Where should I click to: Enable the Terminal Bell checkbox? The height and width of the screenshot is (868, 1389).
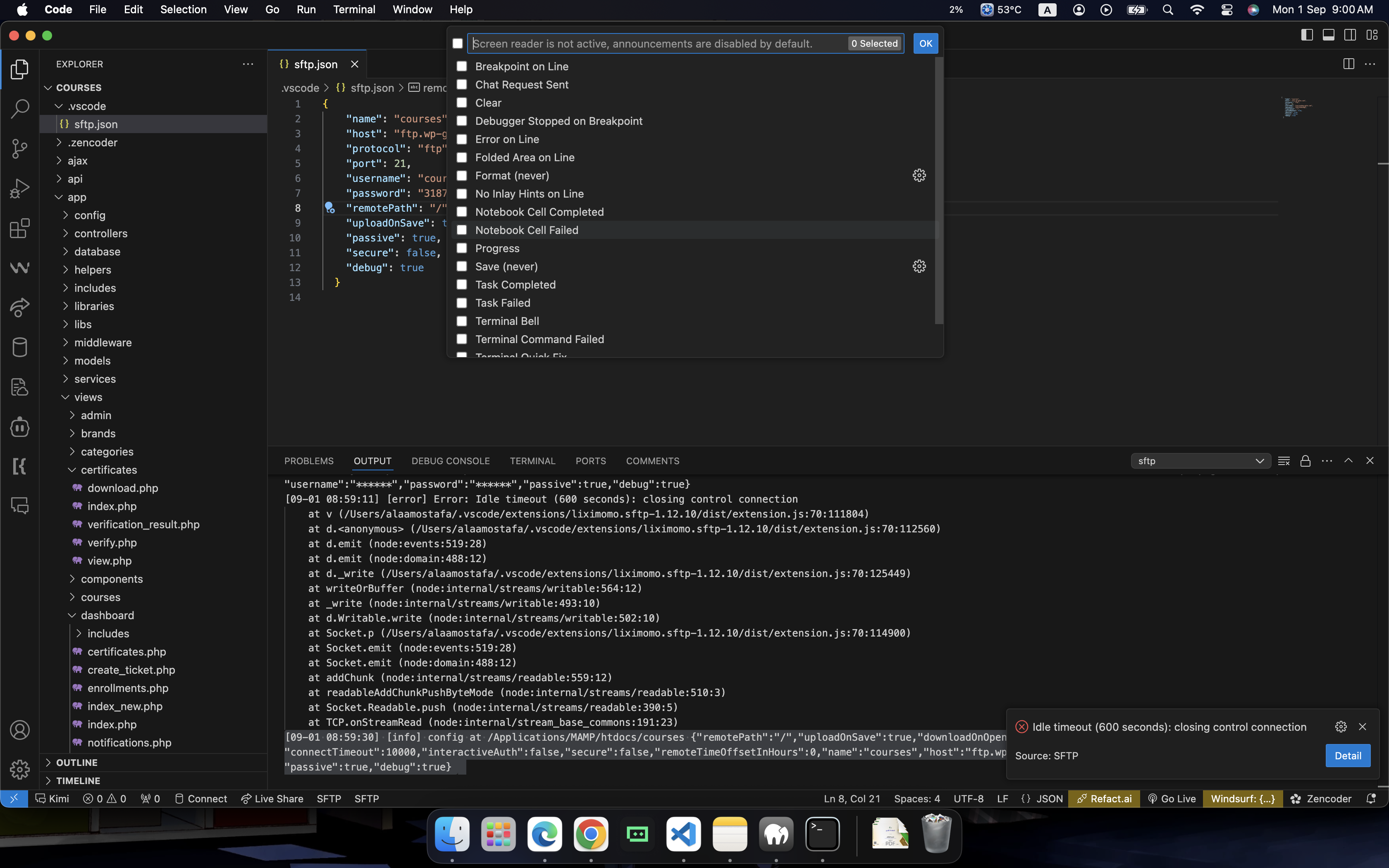click(x=461, y=321)
